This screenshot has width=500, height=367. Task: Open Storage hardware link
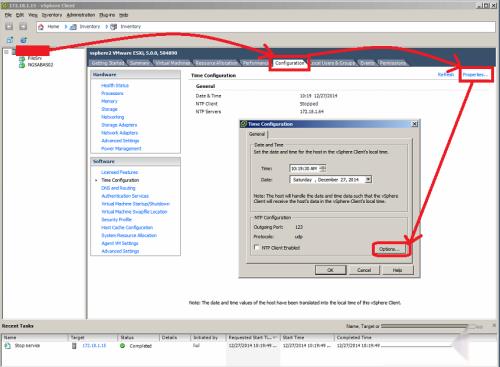tap(109, 109)
